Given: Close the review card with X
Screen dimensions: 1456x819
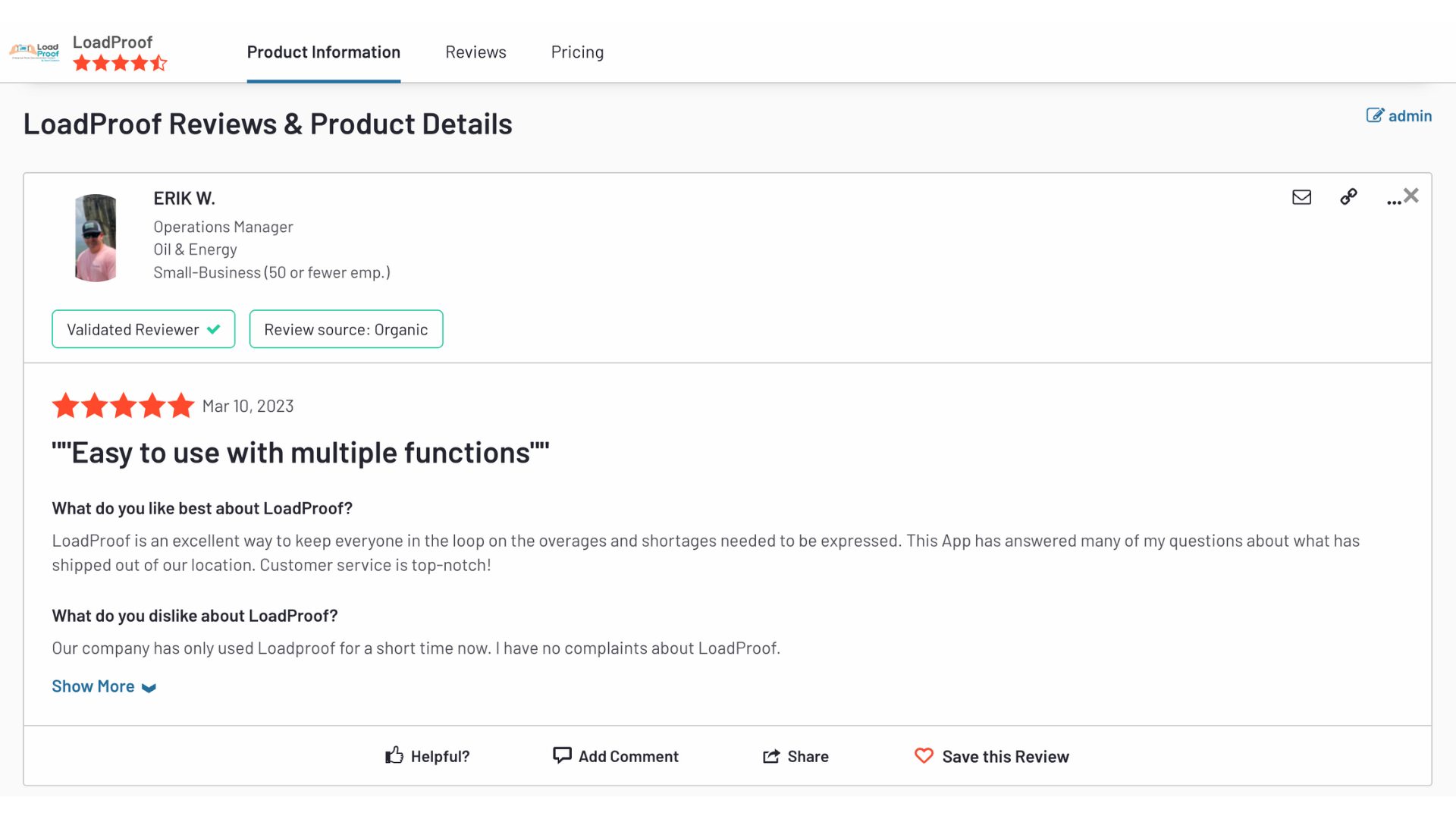Looking at the screenshot, I should tap(1411, 196).
